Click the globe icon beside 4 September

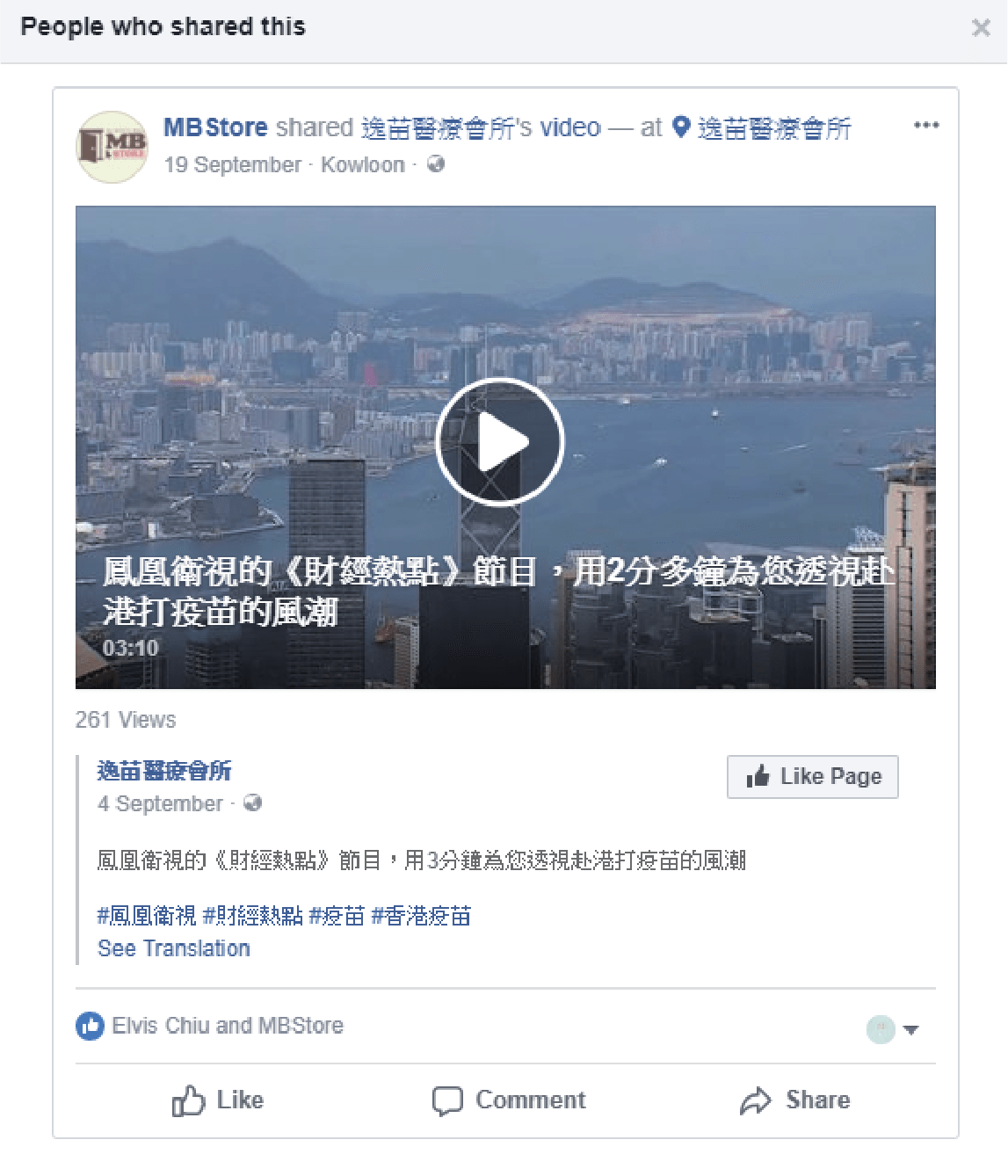click(252, 803)
